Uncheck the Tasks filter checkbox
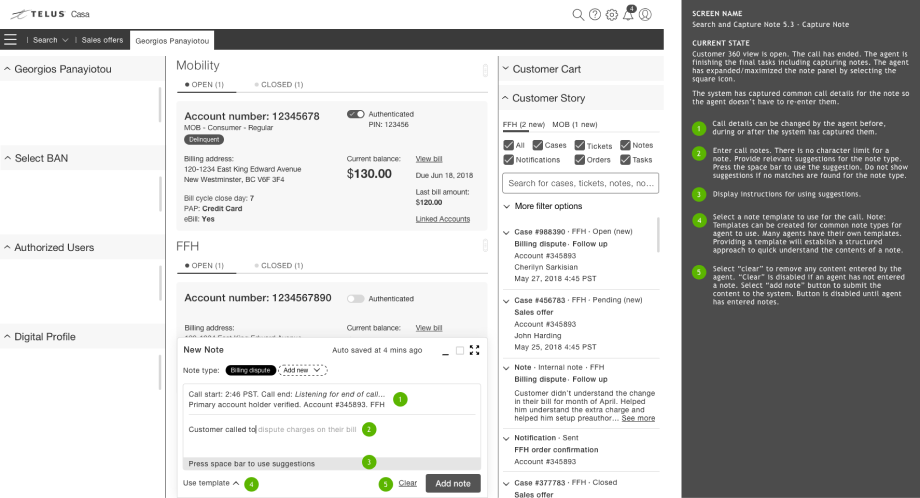 point(625,160)
